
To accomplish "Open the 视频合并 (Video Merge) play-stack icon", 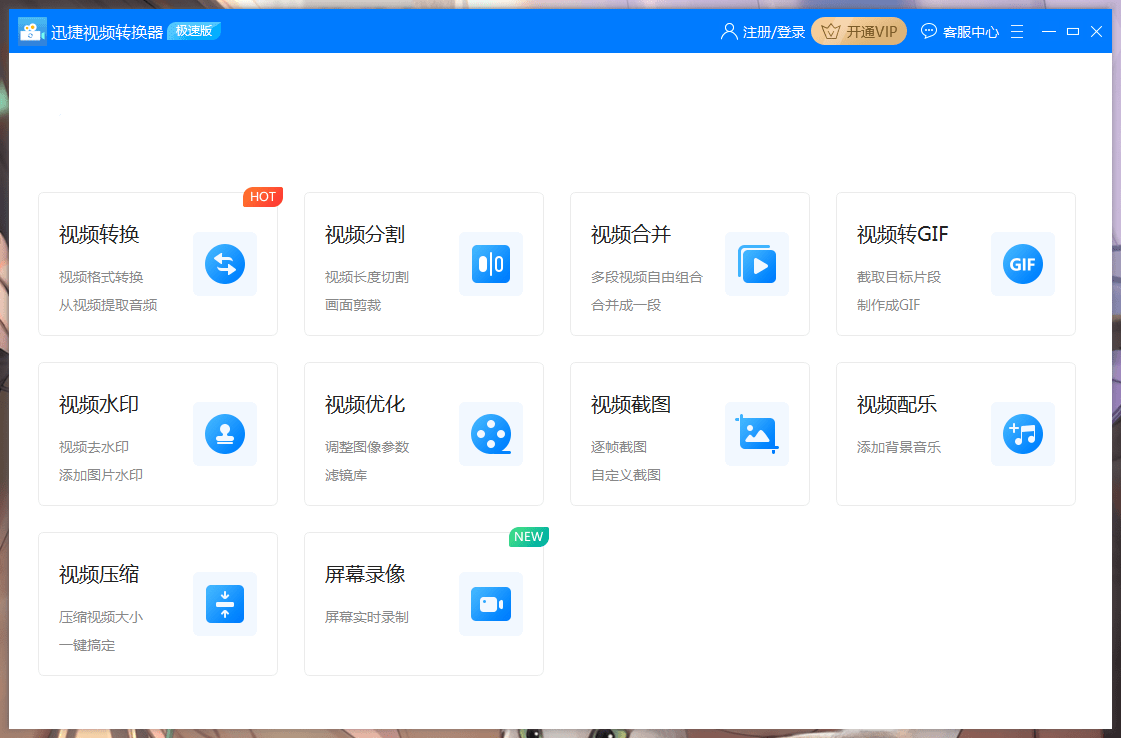I will pos(756,264).
